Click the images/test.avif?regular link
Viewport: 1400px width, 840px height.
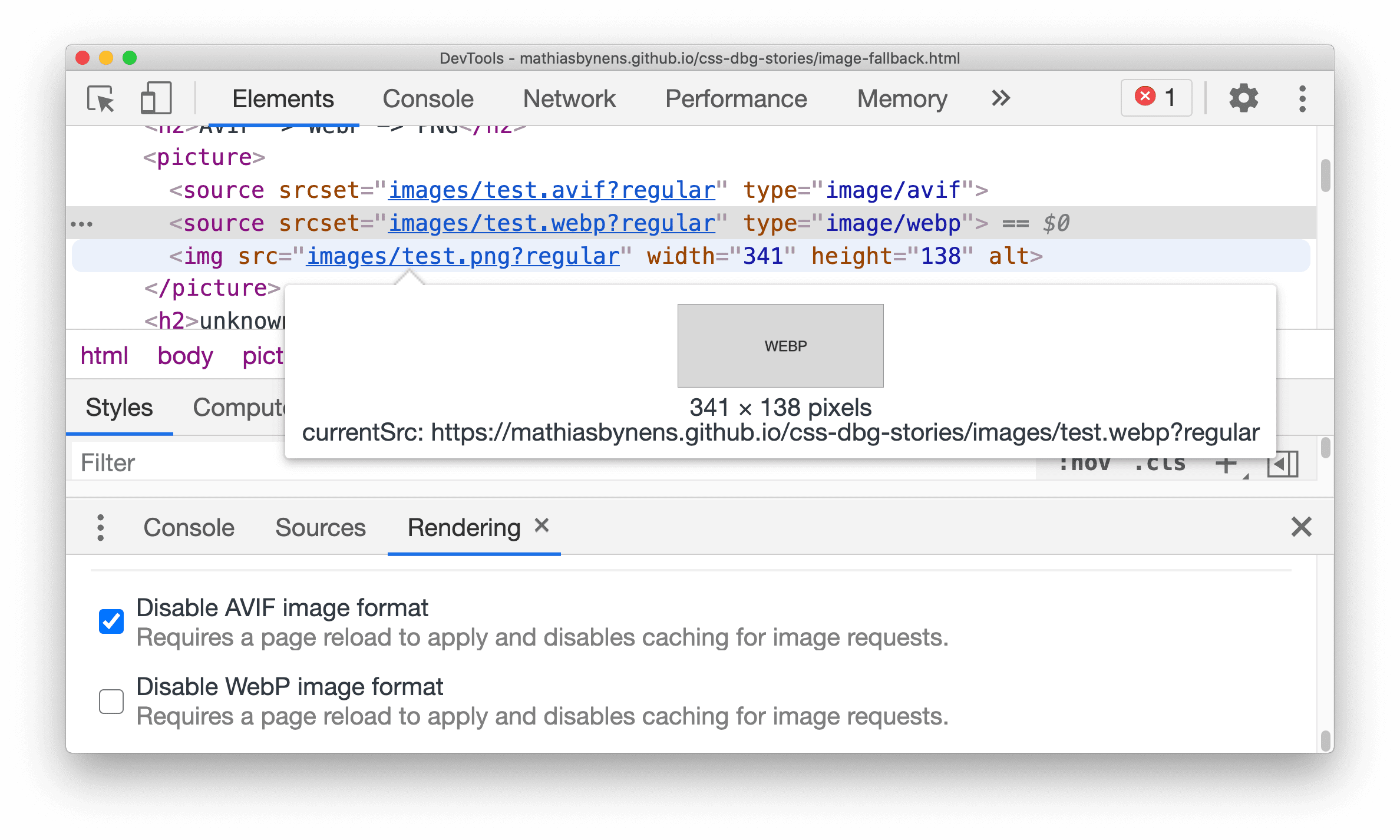(x=555, y=190)
